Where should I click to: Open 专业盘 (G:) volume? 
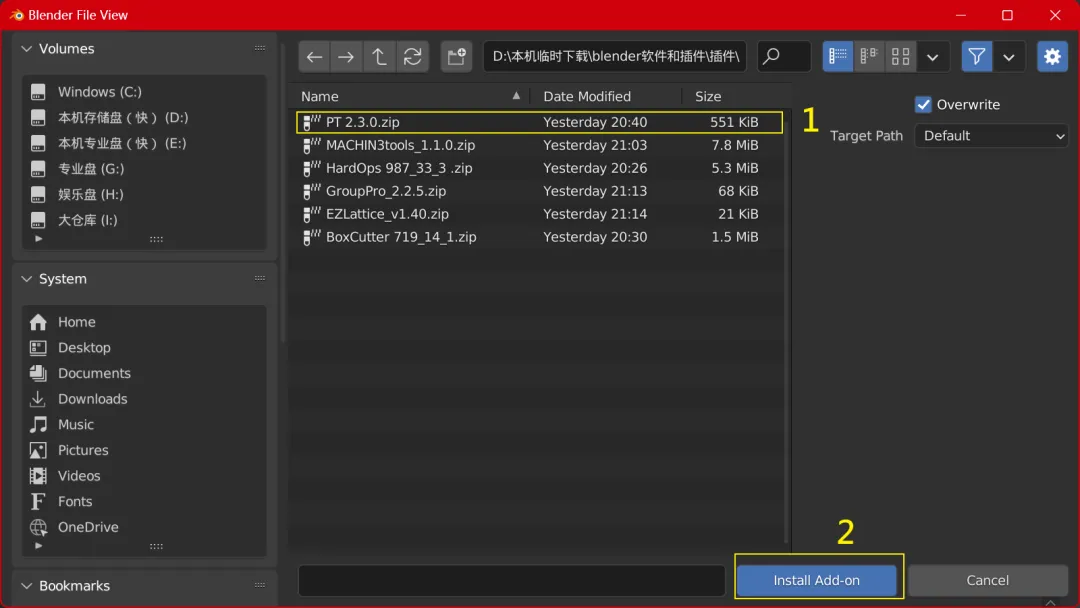click(x=144, y=169)
